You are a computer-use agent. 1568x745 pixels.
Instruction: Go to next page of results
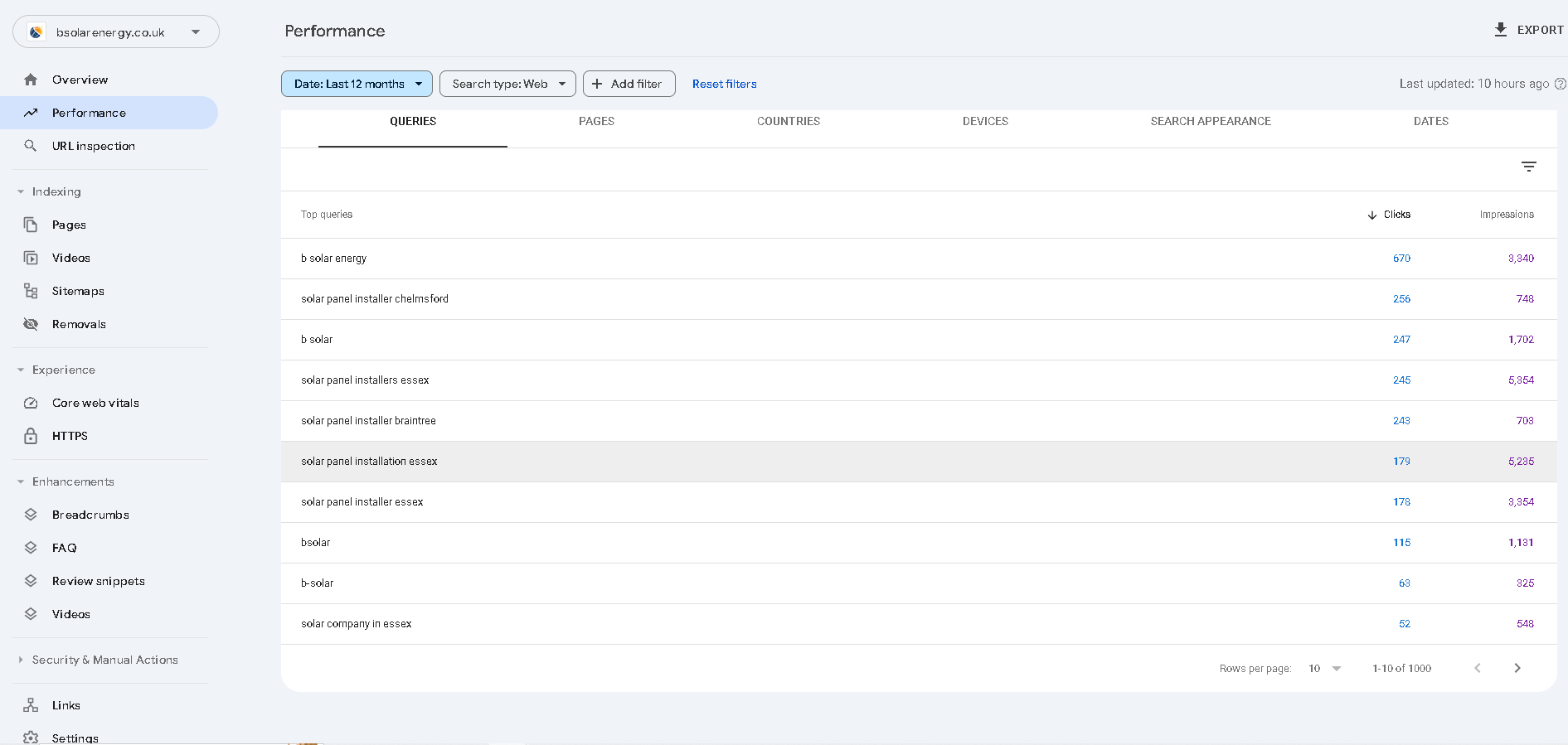(1517, 668)
